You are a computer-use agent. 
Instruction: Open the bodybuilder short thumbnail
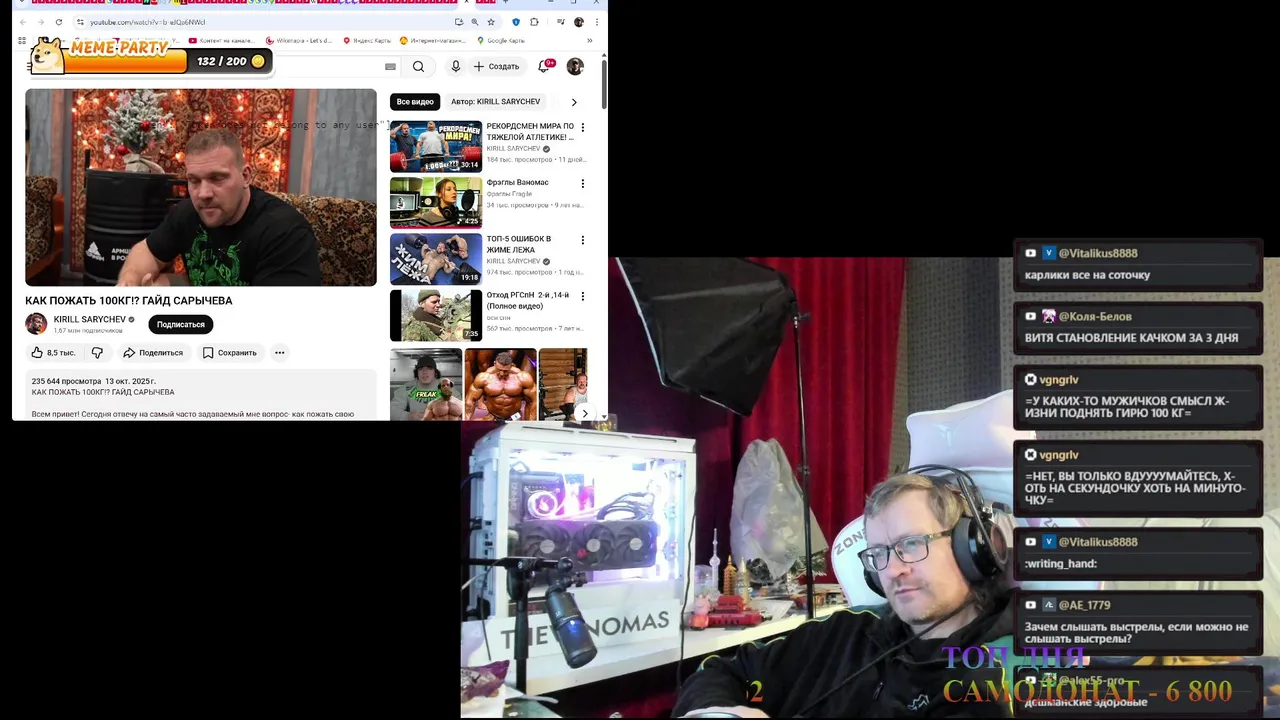coord(500,384)
